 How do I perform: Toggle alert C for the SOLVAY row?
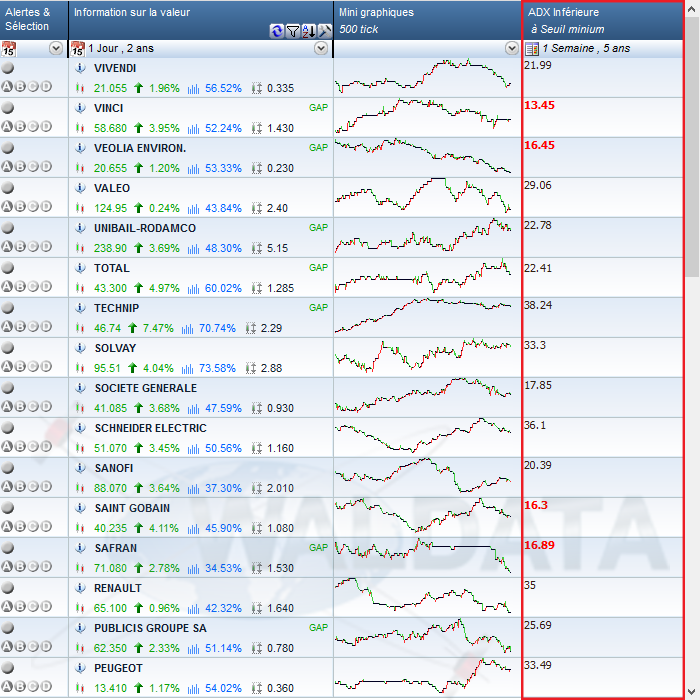[33, 367]
